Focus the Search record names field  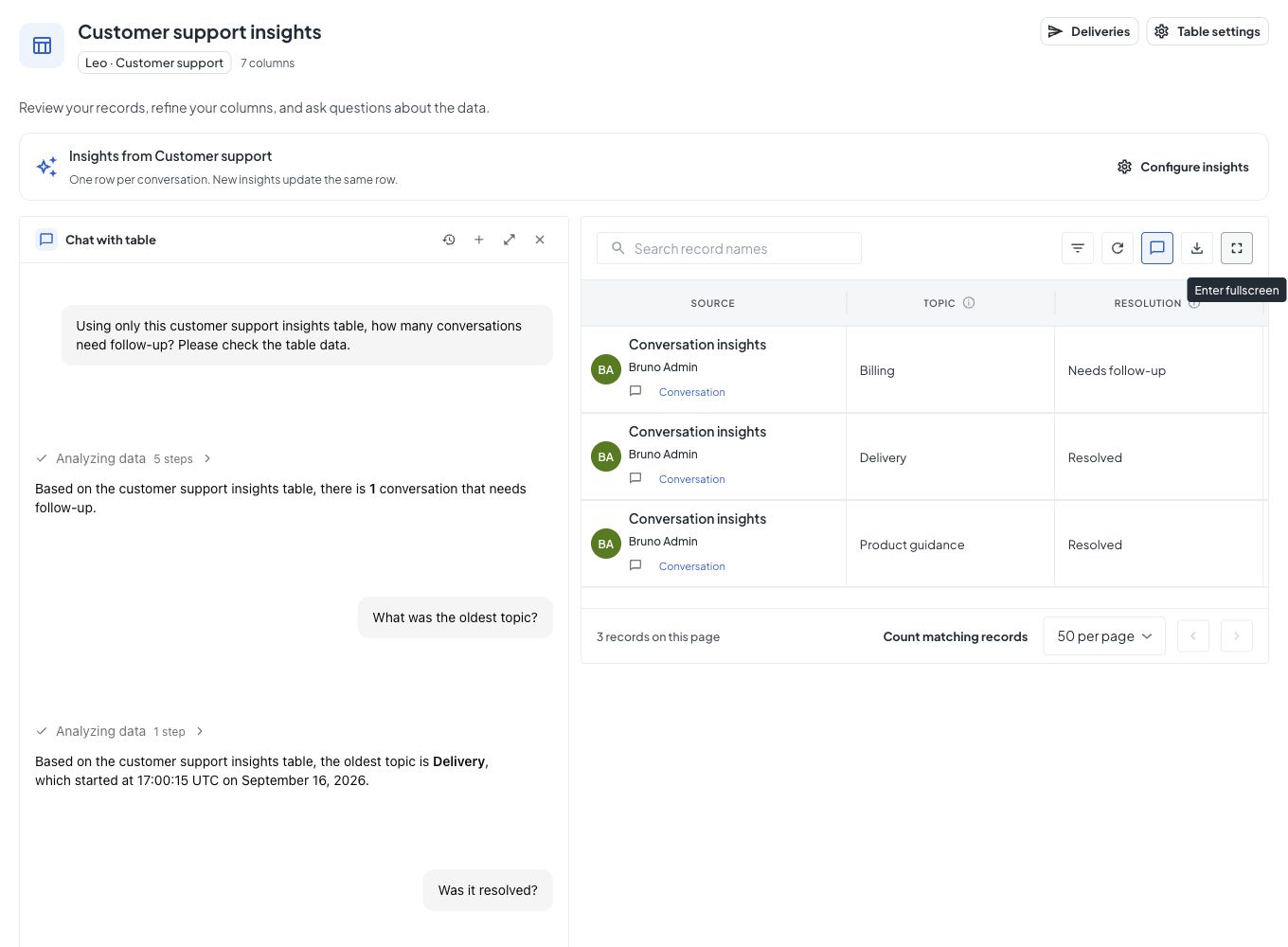(x=729, y=248)
